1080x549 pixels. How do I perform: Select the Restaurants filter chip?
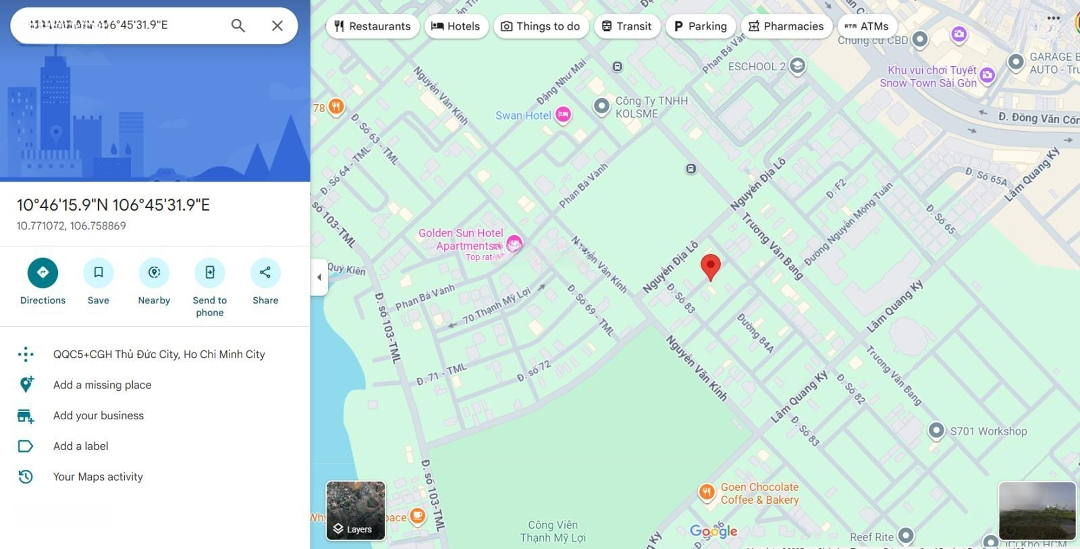coord(373,26)
